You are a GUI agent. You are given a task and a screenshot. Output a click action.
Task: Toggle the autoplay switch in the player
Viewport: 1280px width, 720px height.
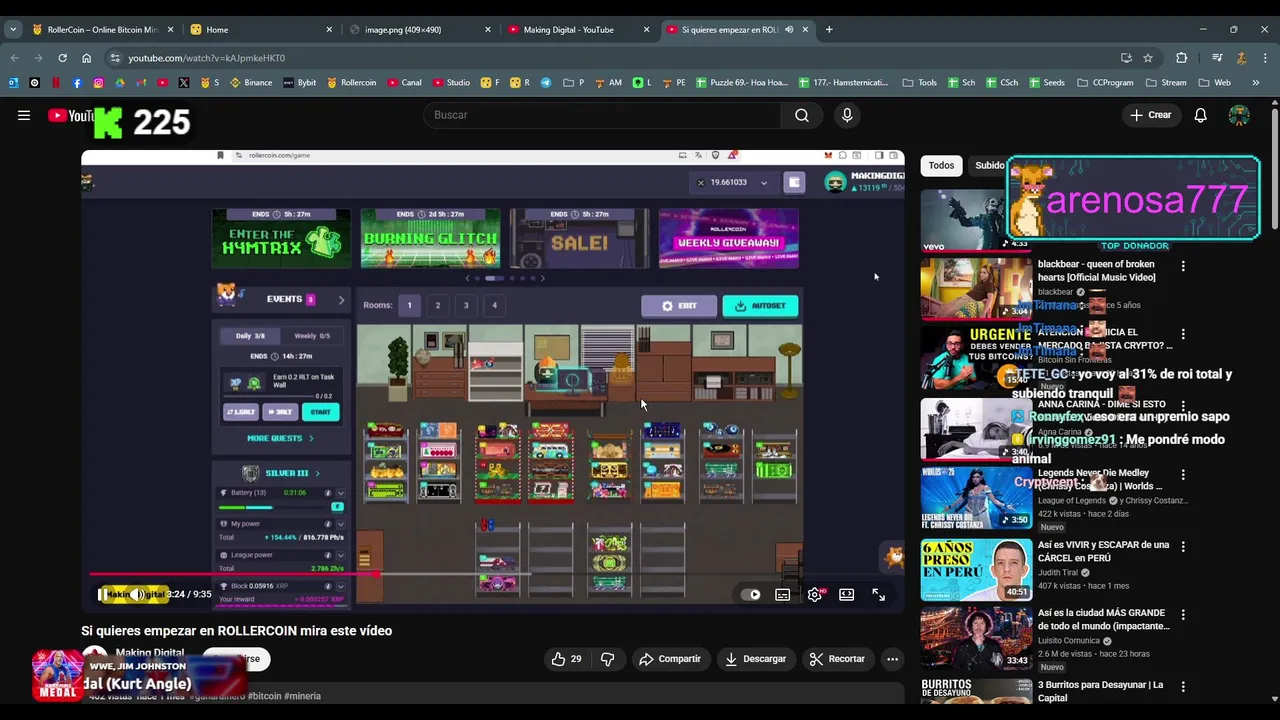pos(752,594)
